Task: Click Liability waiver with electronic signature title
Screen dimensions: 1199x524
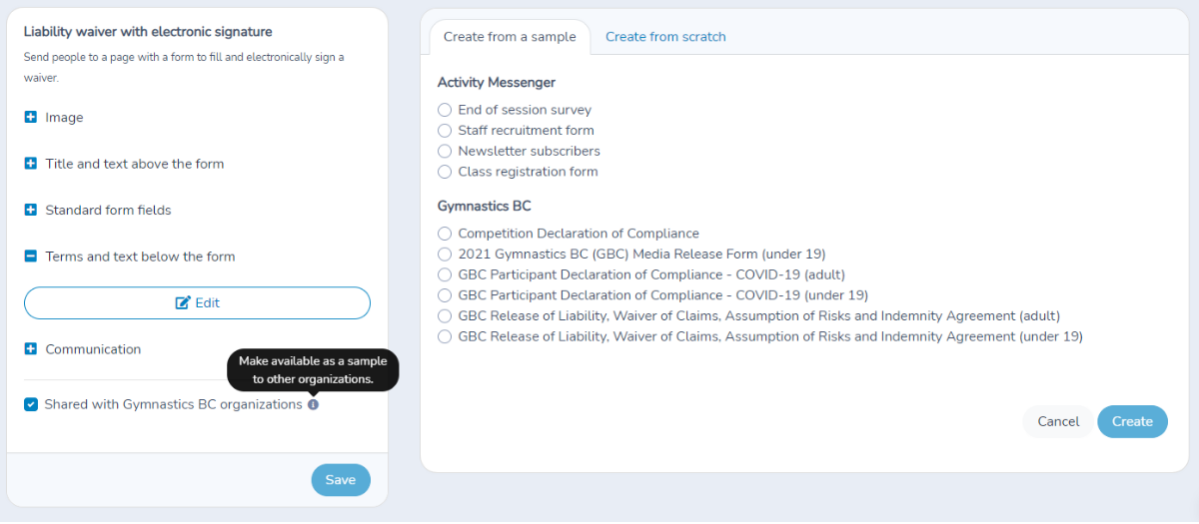Action: coord(148,31)
